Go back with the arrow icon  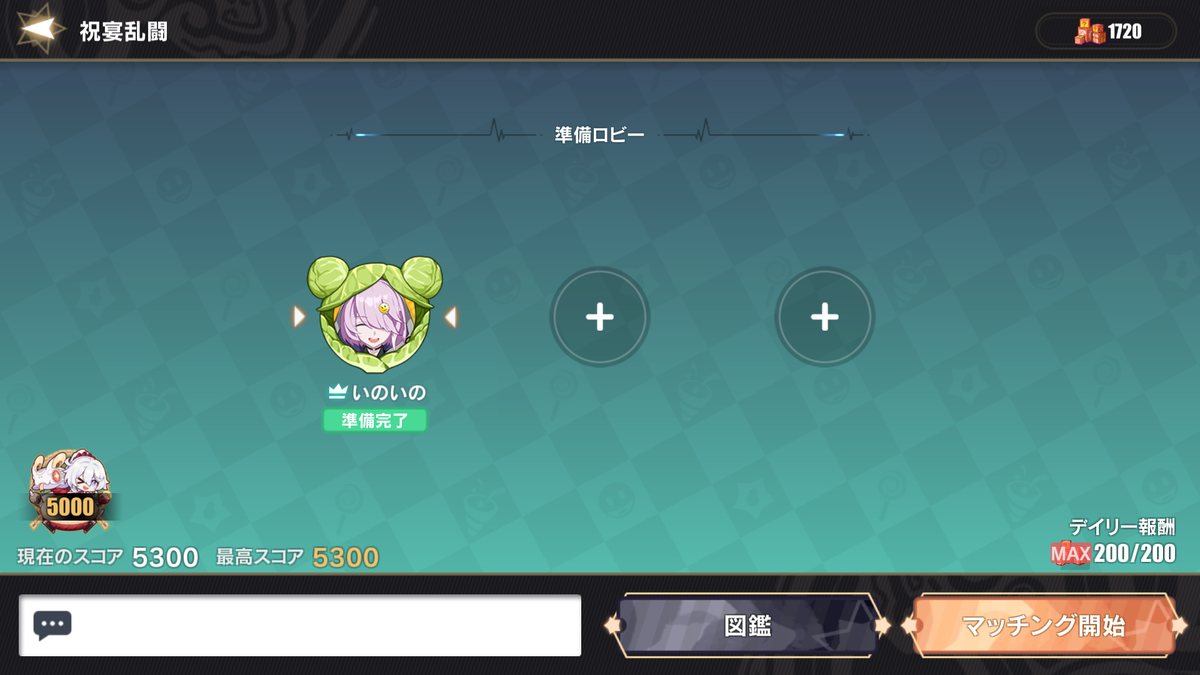click(38, 30)
